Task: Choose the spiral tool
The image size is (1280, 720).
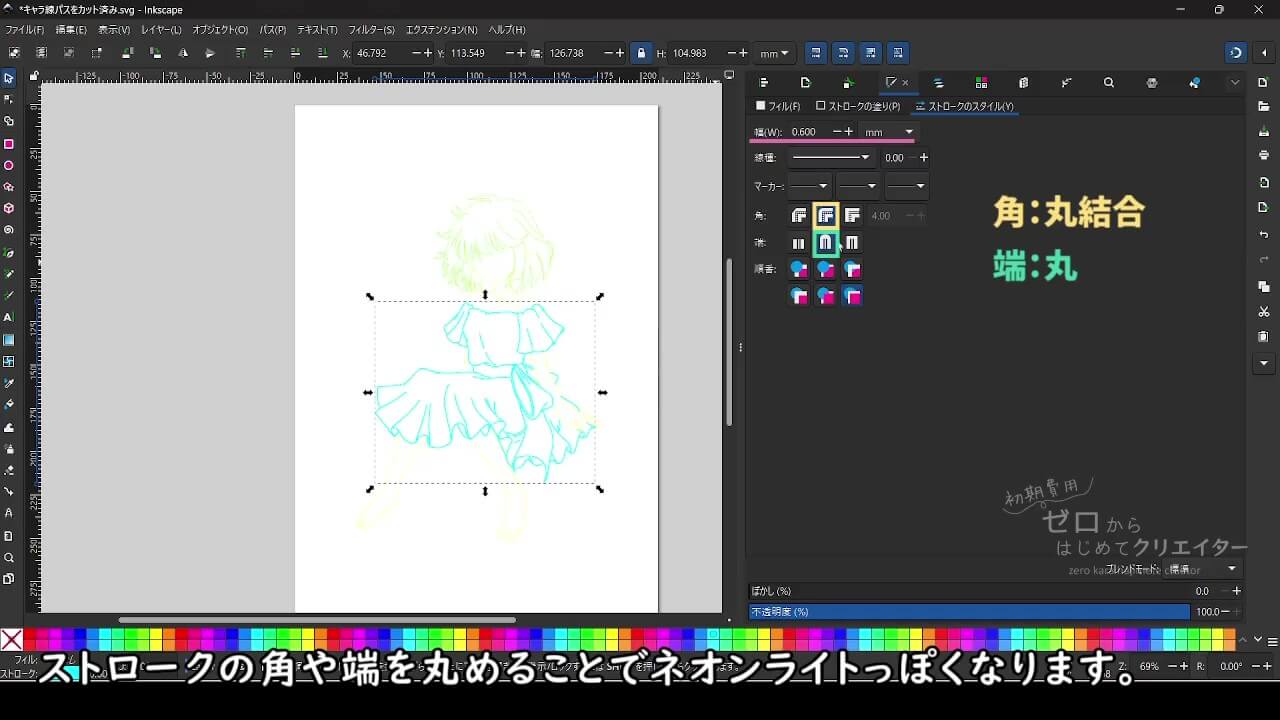Action: pos(9,230)
